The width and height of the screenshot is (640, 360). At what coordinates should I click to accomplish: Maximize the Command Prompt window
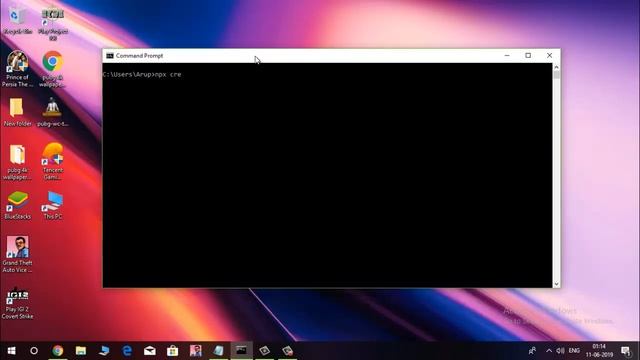click(x=528, y=56)
